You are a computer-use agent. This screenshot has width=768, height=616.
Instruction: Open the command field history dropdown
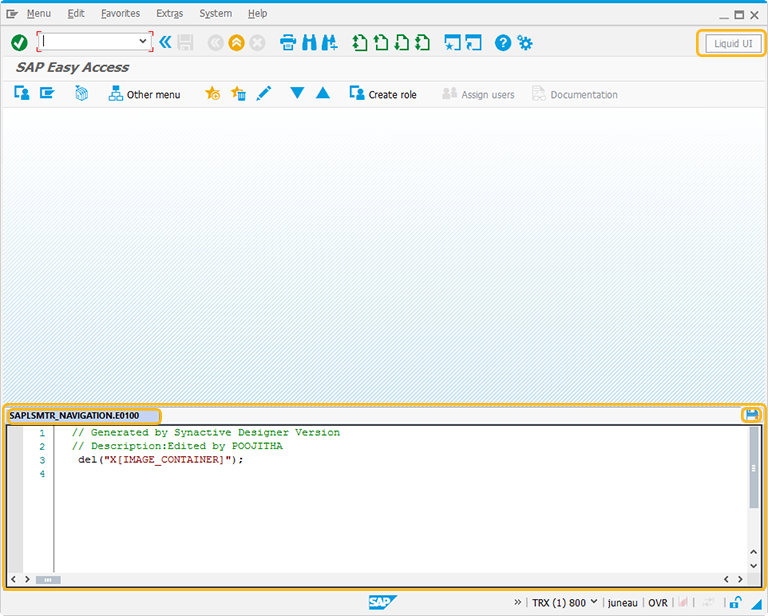coord(143,41)
